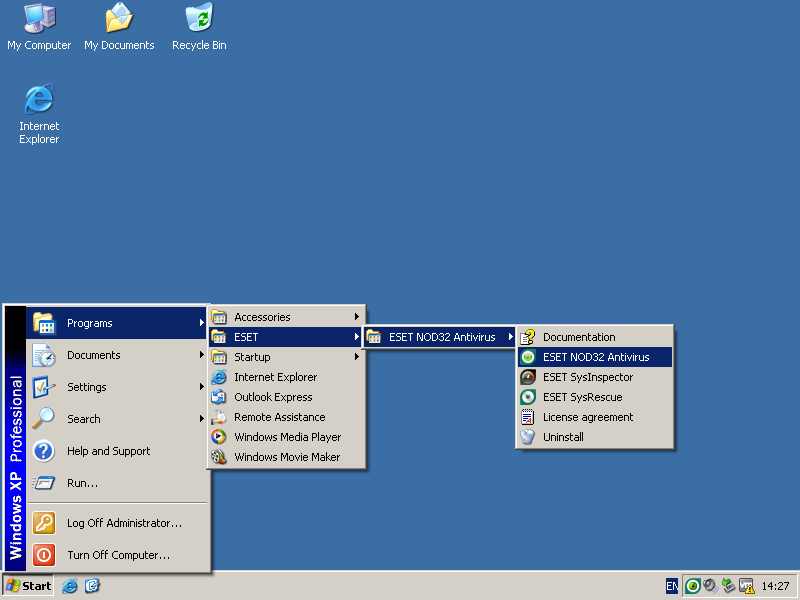Launch Outlook Express from the Quick Launch bar

[x=92, y=586]
